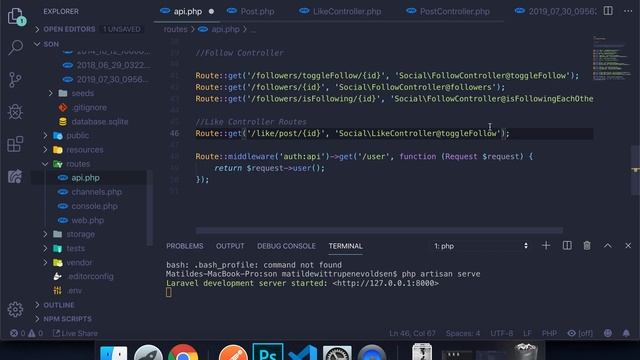Viewport: 640px width, 360px height.
Task: Open the Debug Console tab
Action: [x=286, y=246]
